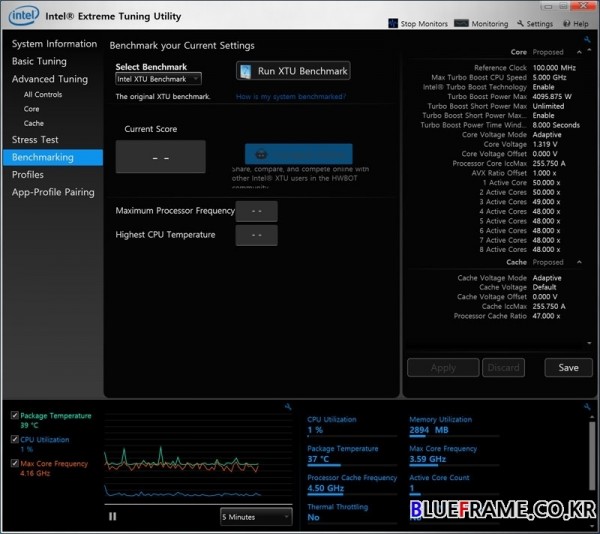Open App-Profile Pairing section
Image resolution: width=600 pixels, height=534 pixels.
pyautogui.click(x=53, y=192)
